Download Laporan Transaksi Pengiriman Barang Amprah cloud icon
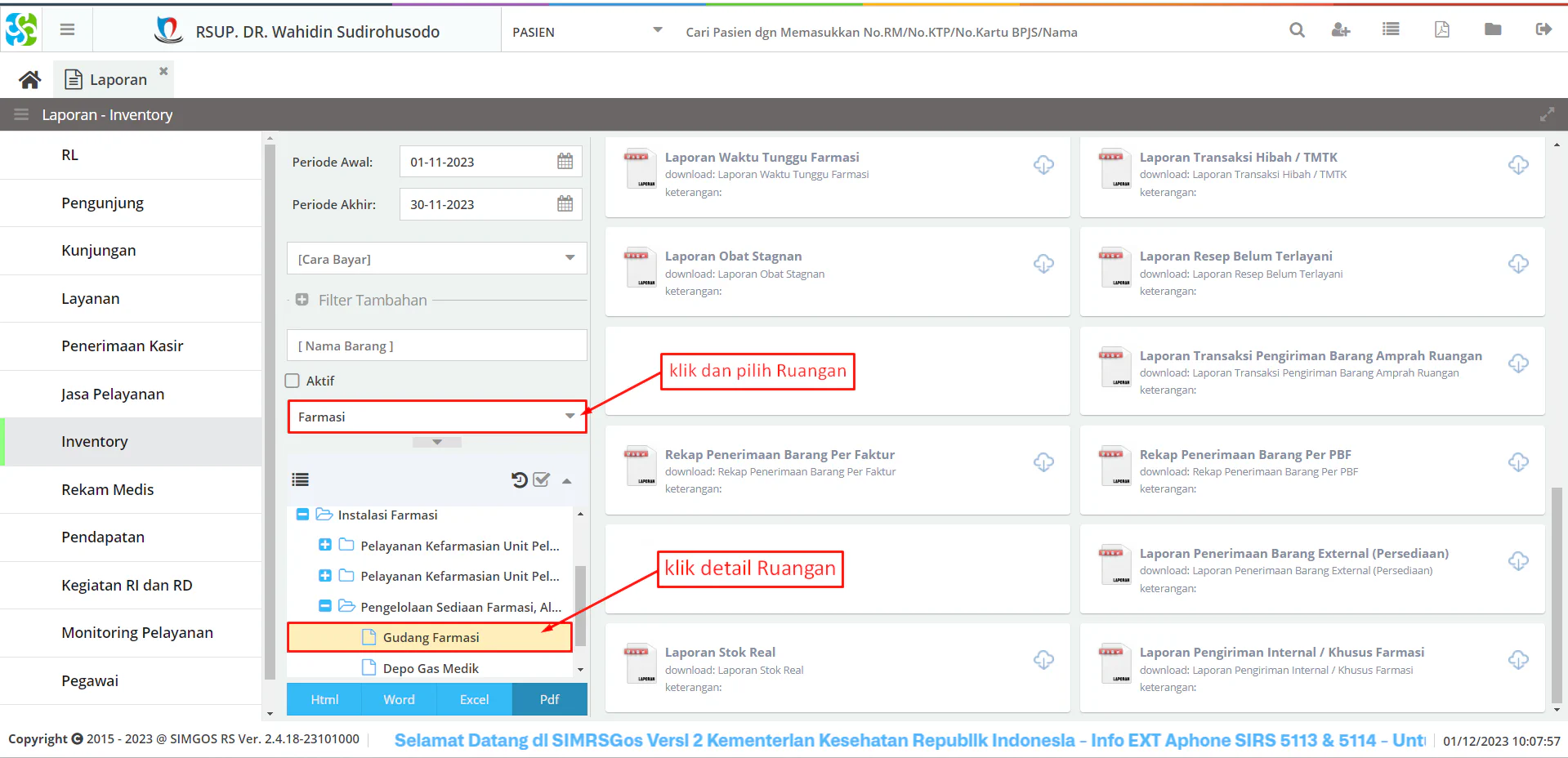1568x758 pixels. pos(1518,363)
